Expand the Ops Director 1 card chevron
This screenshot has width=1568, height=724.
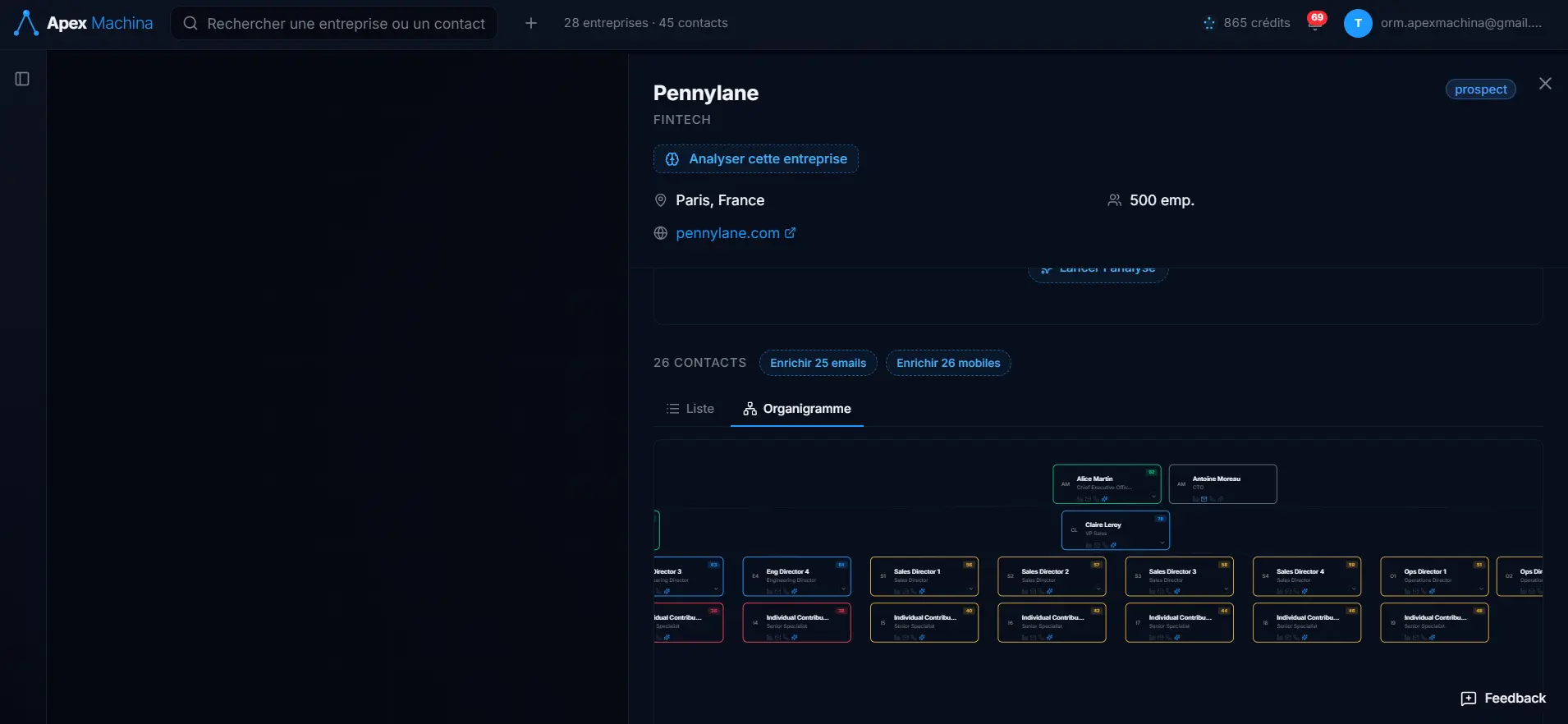click(1481, 589)
